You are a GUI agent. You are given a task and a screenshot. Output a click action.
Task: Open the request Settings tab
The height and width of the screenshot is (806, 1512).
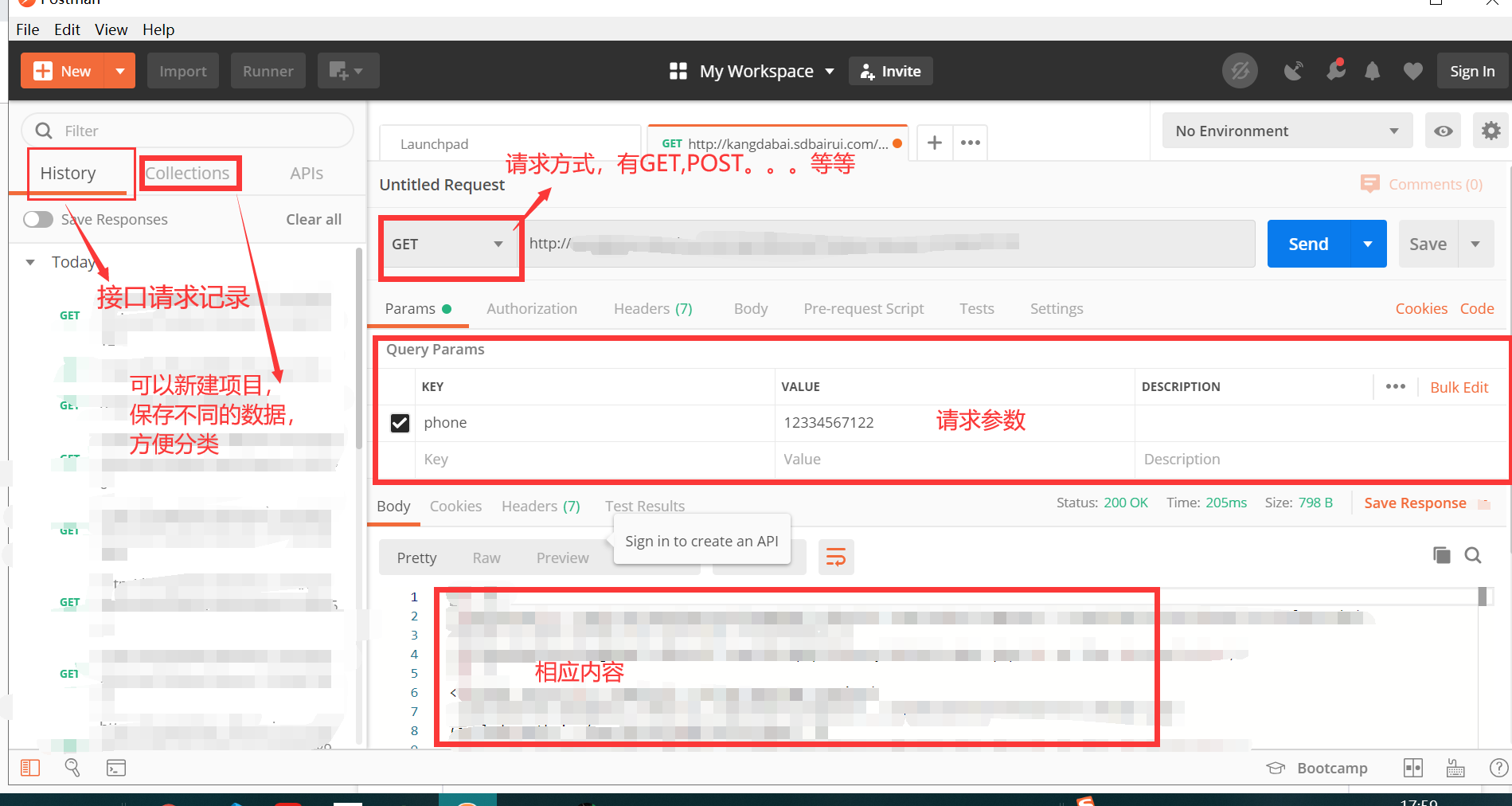(1057, 308)
